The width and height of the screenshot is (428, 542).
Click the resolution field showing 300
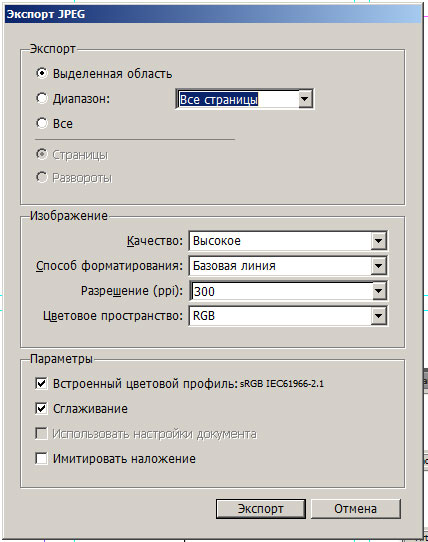(281, 291)
